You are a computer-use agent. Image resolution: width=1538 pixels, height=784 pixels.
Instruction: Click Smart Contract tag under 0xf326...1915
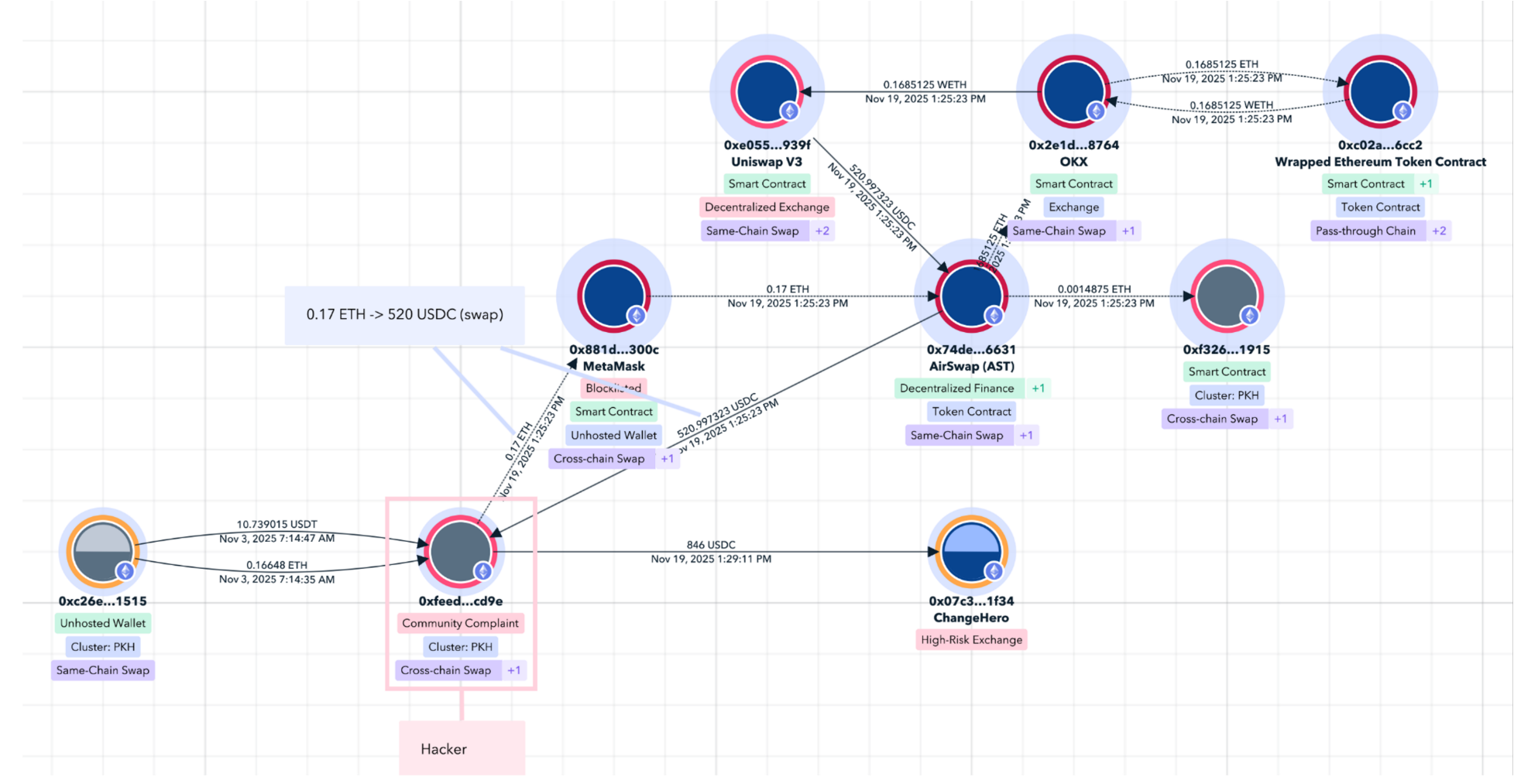tap(1227, 372)
